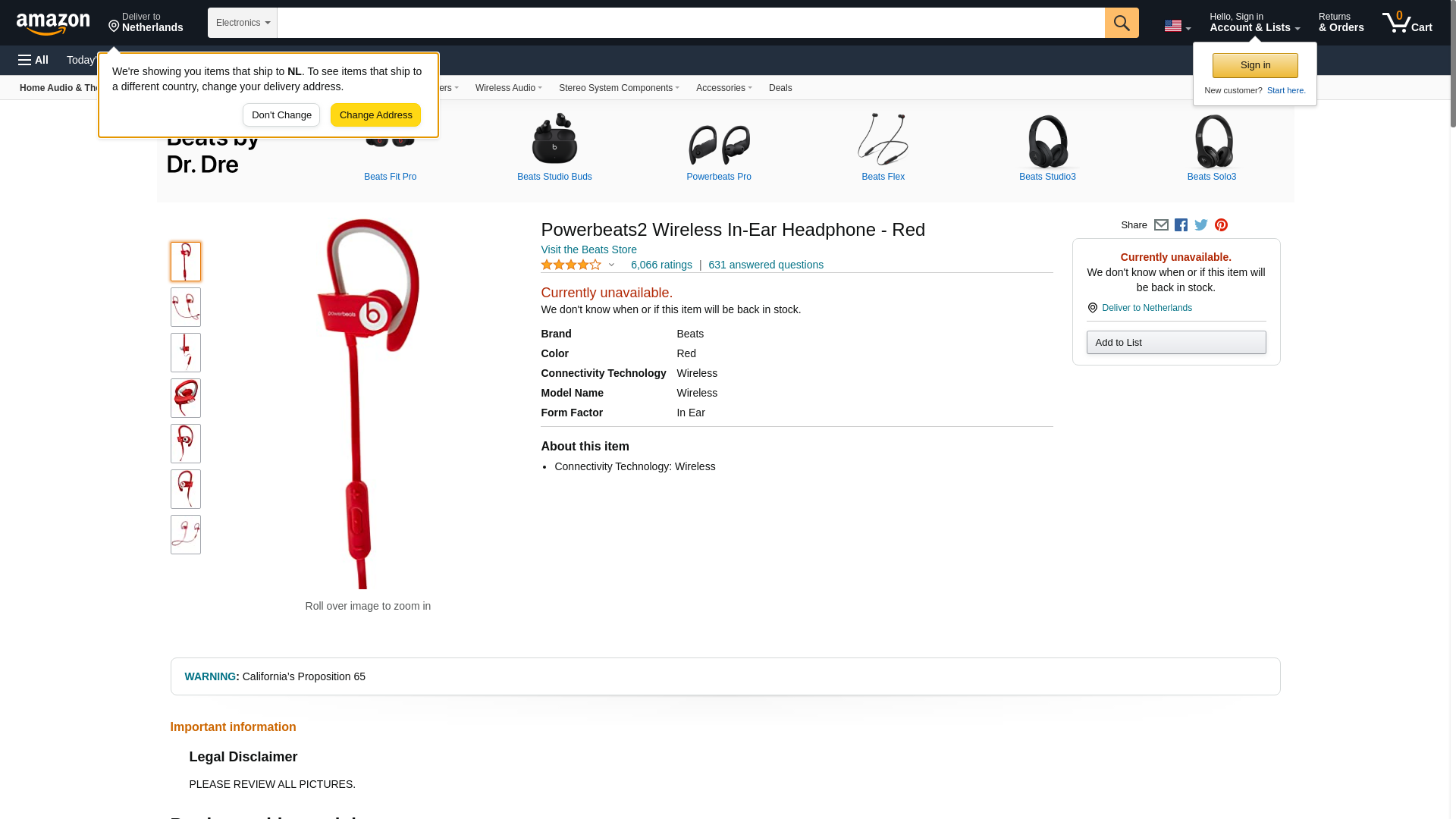Open the All hamburger menu

(33, 60)
